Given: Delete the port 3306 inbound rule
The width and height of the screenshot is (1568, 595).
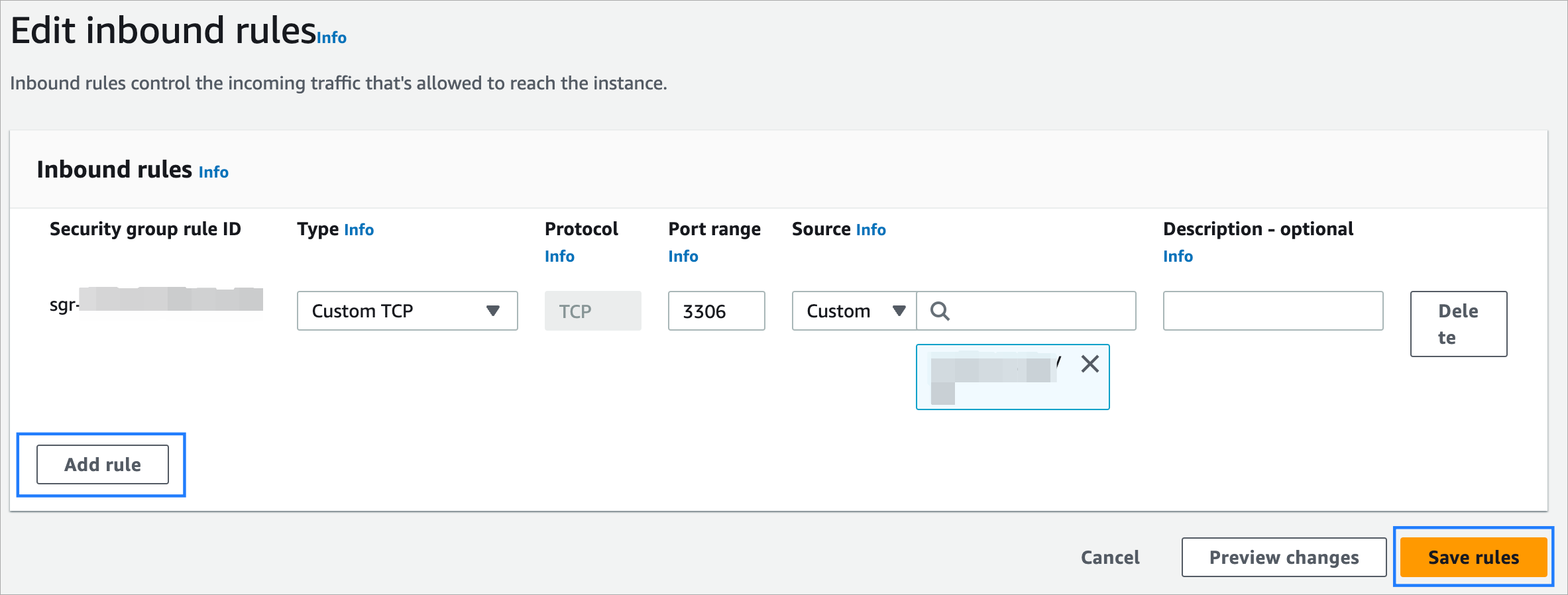Looking at the screenshot, I should pyautogui.click(x=1458, y=324).
